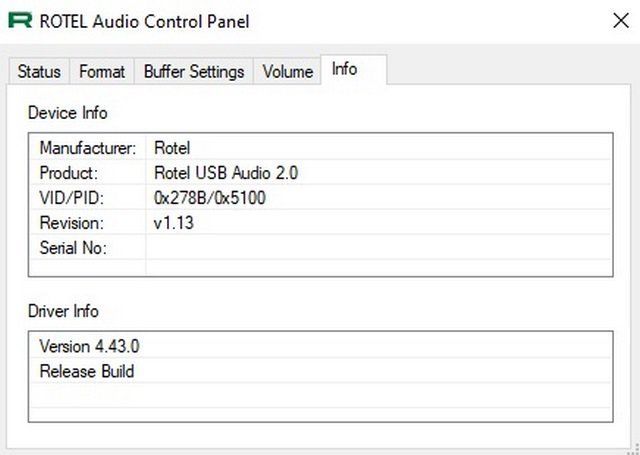
Task: Select the Version 4.43.0 driver entry
Action: click(89, 346)
